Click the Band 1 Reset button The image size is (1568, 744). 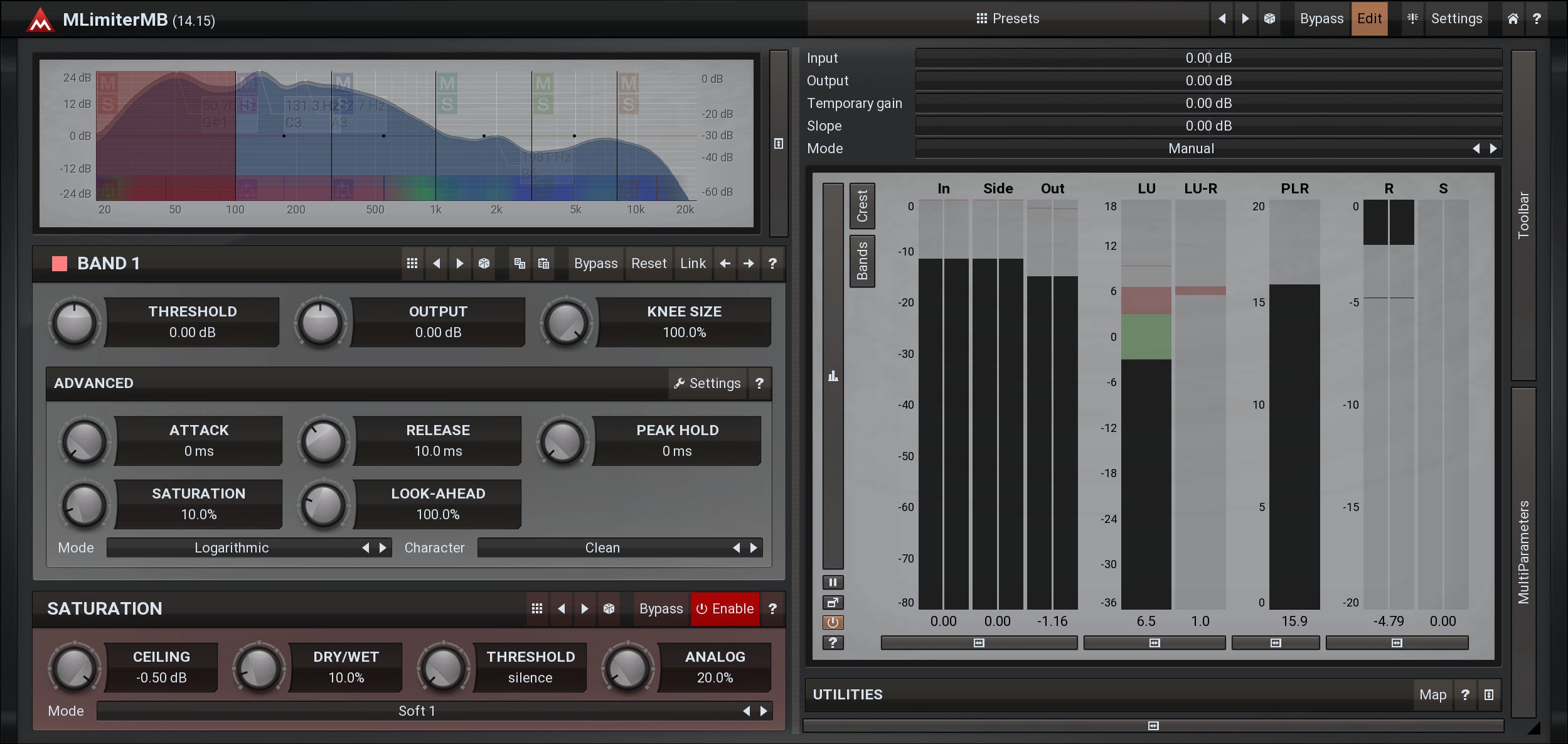click(x=648, y=264)
